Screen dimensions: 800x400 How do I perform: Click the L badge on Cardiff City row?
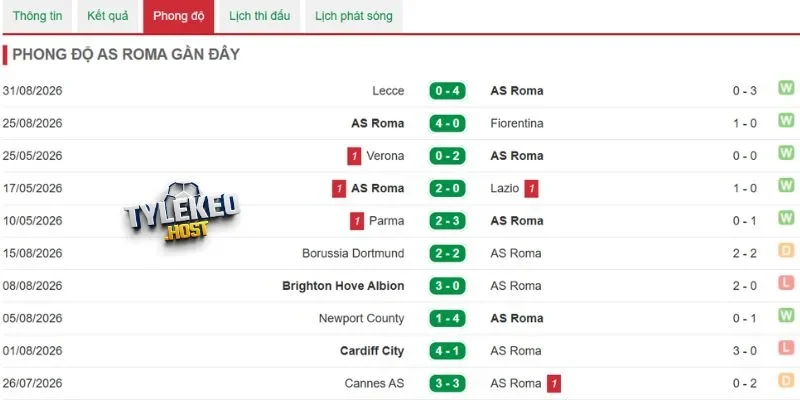click(786, 348)
